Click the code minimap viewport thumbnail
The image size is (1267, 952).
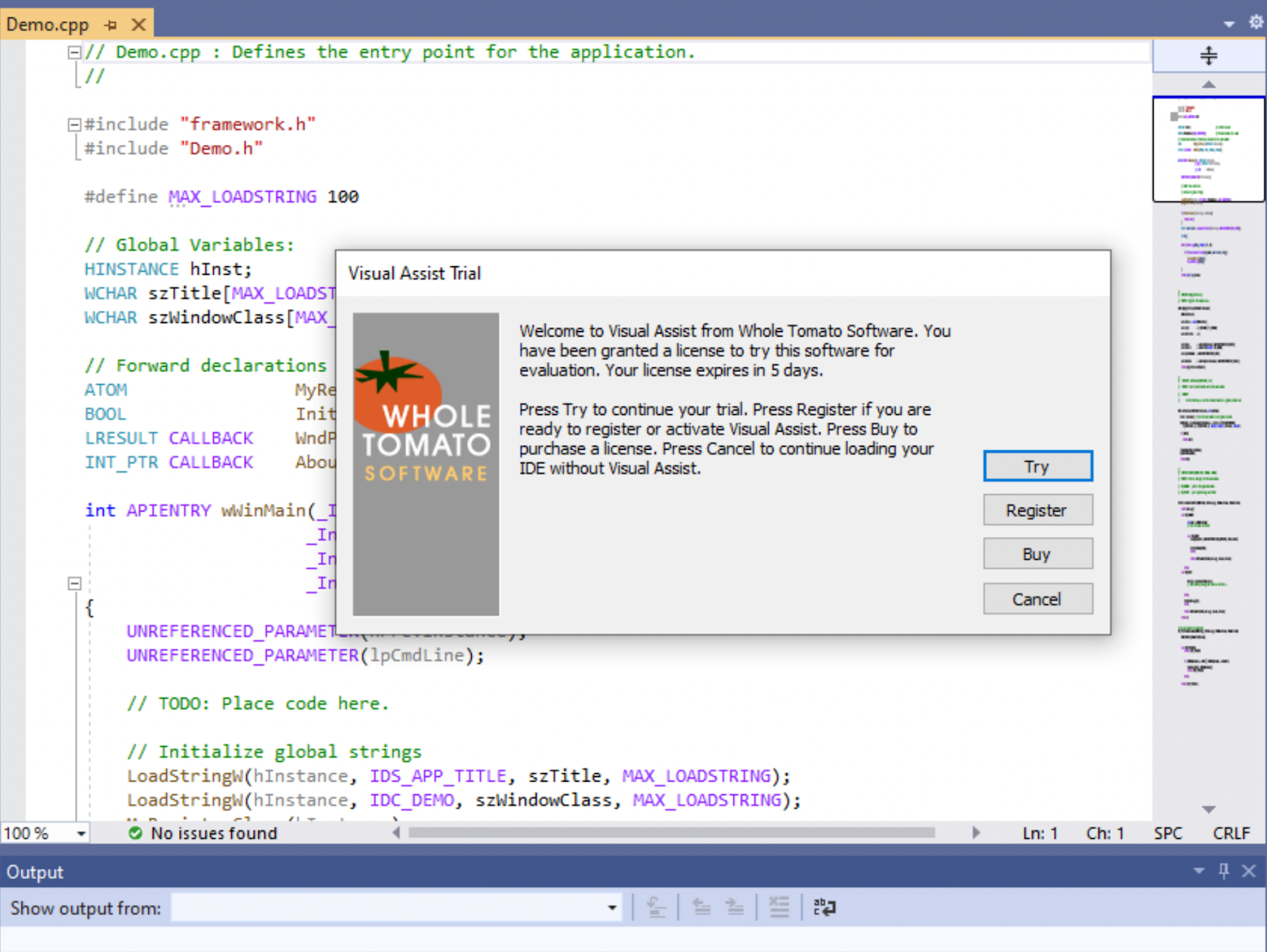click(1208, 149)
